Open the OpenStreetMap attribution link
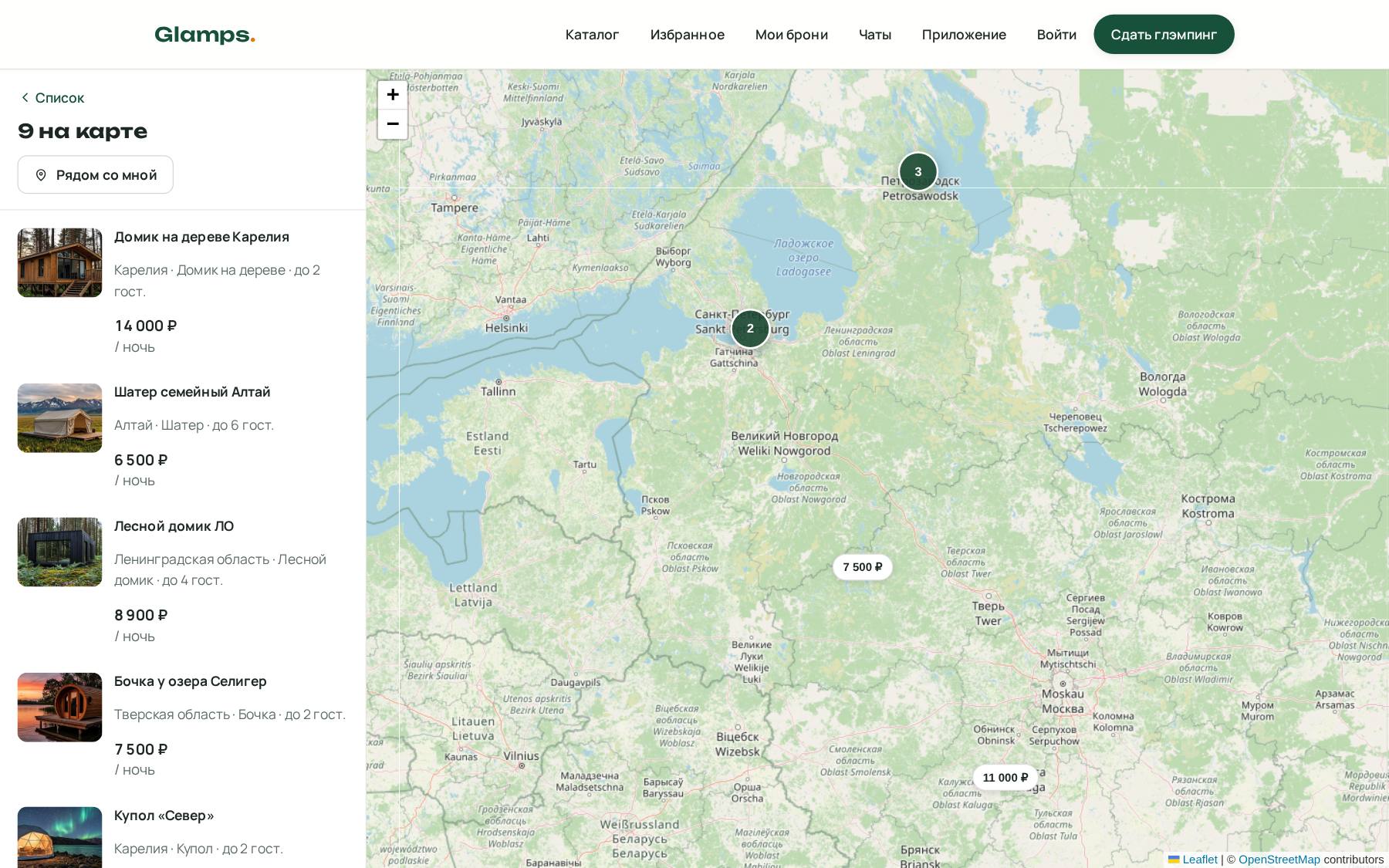This screenshot has height=868, width=1389. [x=1279, y=860]
